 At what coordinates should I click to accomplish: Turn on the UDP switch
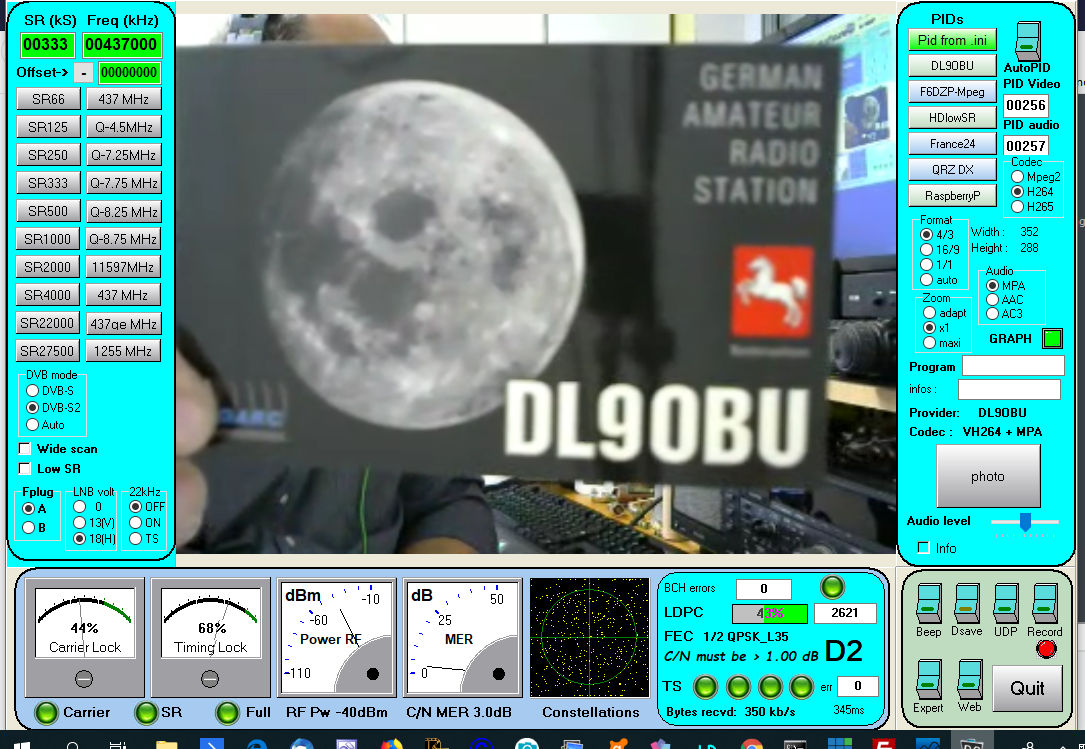(x=1006, y=604)
